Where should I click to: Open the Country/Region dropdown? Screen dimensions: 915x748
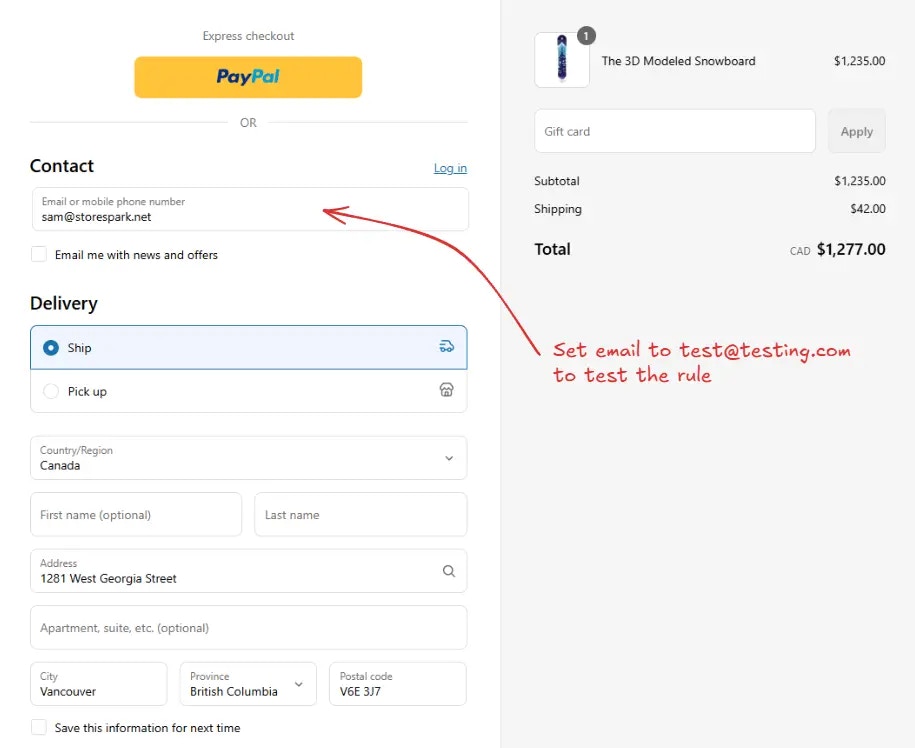(249, 458)
